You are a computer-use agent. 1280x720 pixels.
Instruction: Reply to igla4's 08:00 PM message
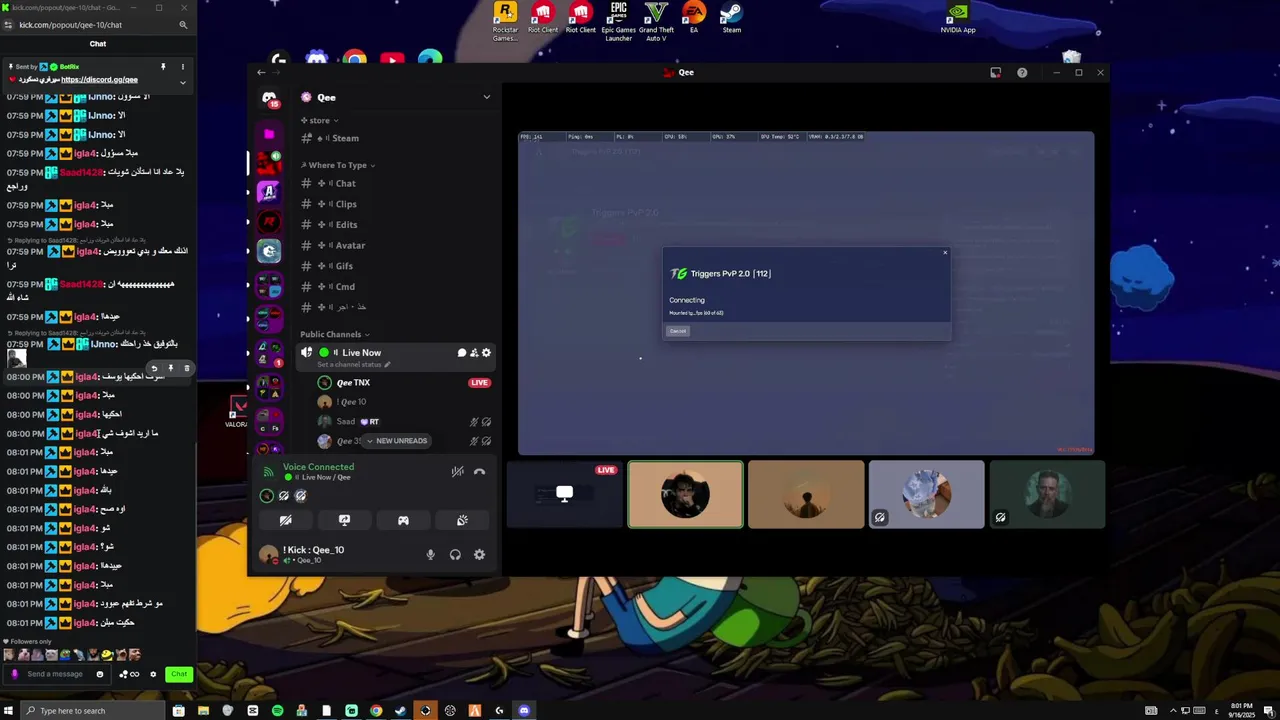[x=154, y=368]
